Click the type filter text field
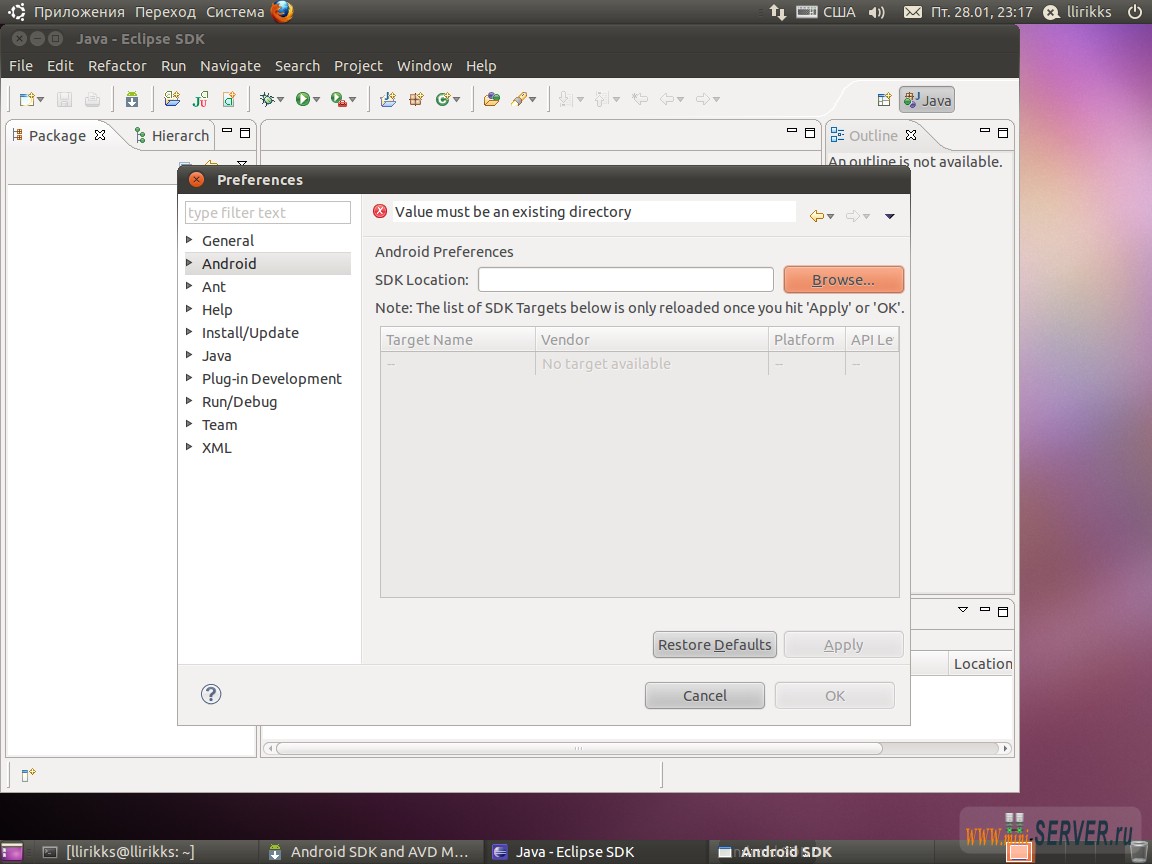Screen dimensions: 1152x864 click(x=267, y=212)
